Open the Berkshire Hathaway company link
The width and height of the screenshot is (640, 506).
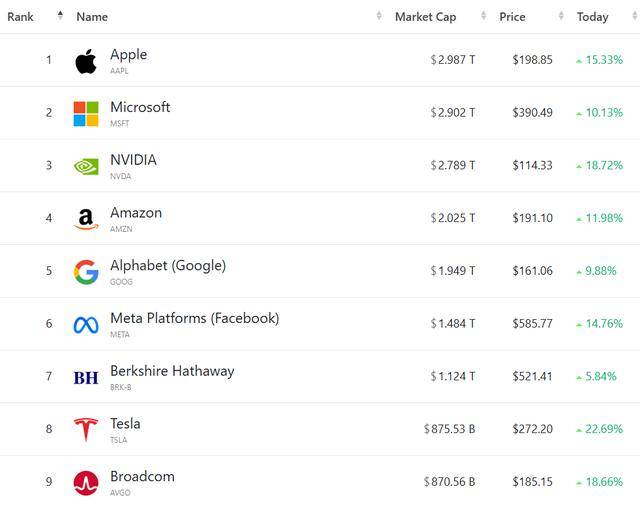coord(172,371)
